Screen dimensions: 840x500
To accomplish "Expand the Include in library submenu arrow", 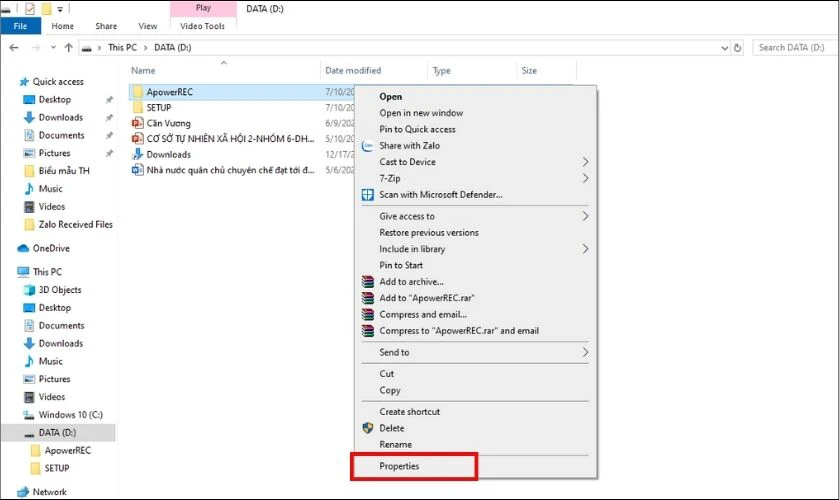I will [585, 249].
